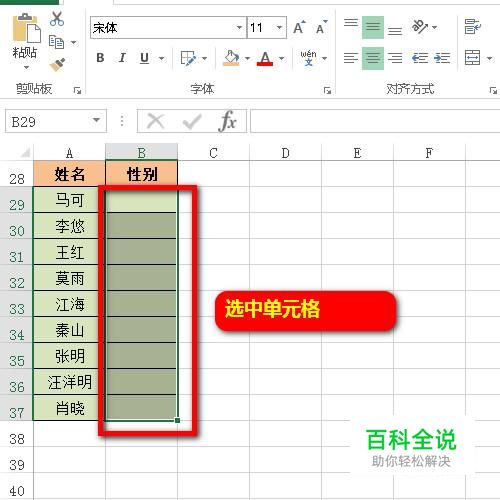Click the selection fill handle on B37
500x500 pixels.
(177, 420)
